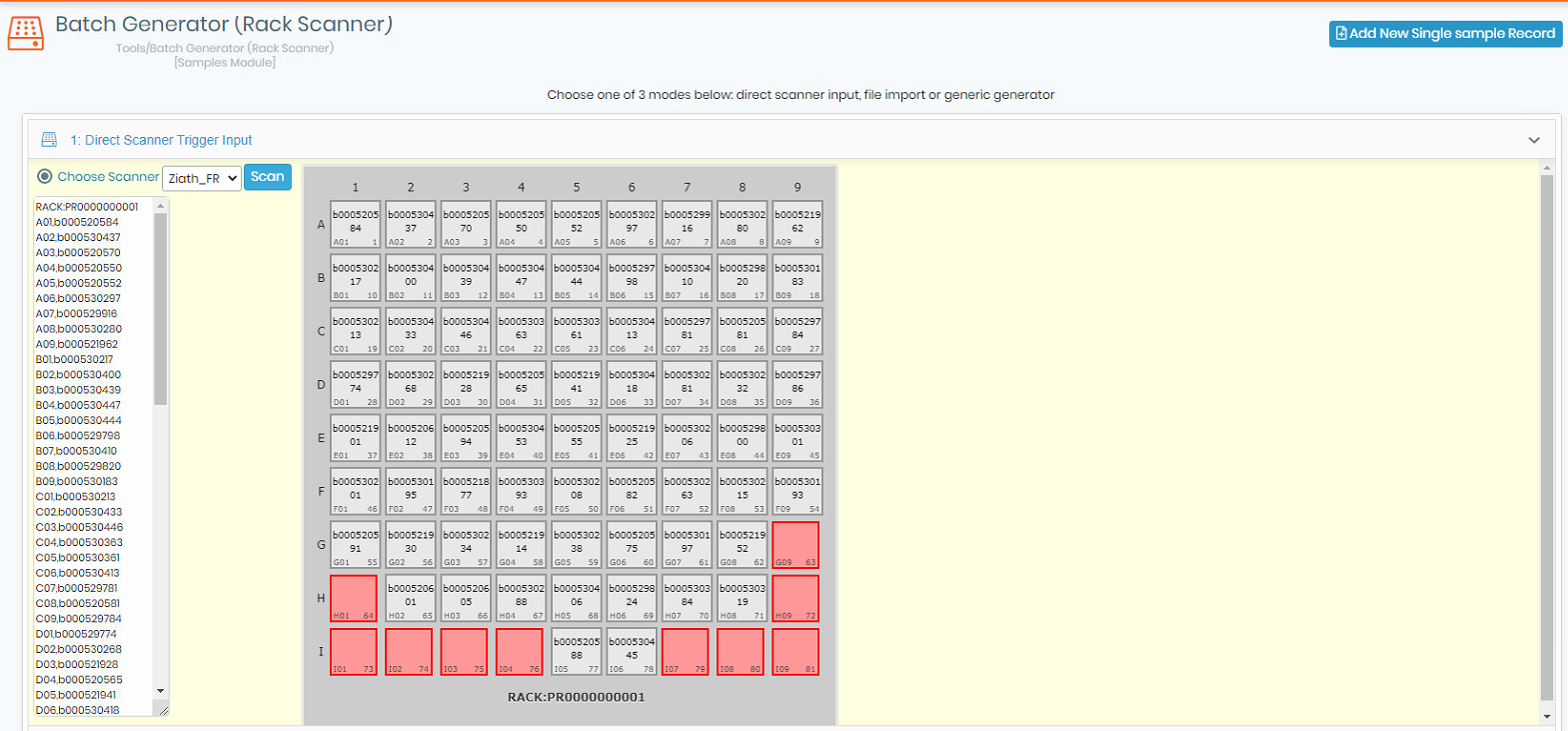The image size is (1568, 731).
Task: Click rack well A01 containing b000520584
Action: [x=355, y=225]
